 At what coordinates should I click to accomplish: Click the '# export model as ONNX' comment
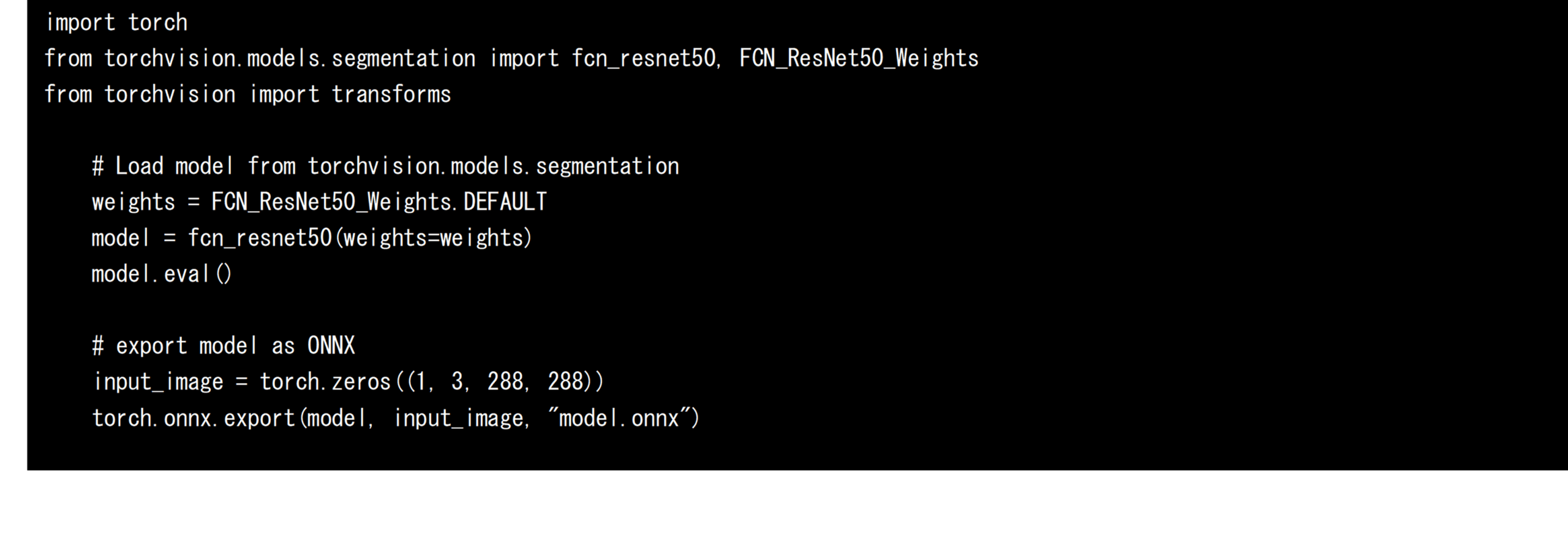coord(224,346)
